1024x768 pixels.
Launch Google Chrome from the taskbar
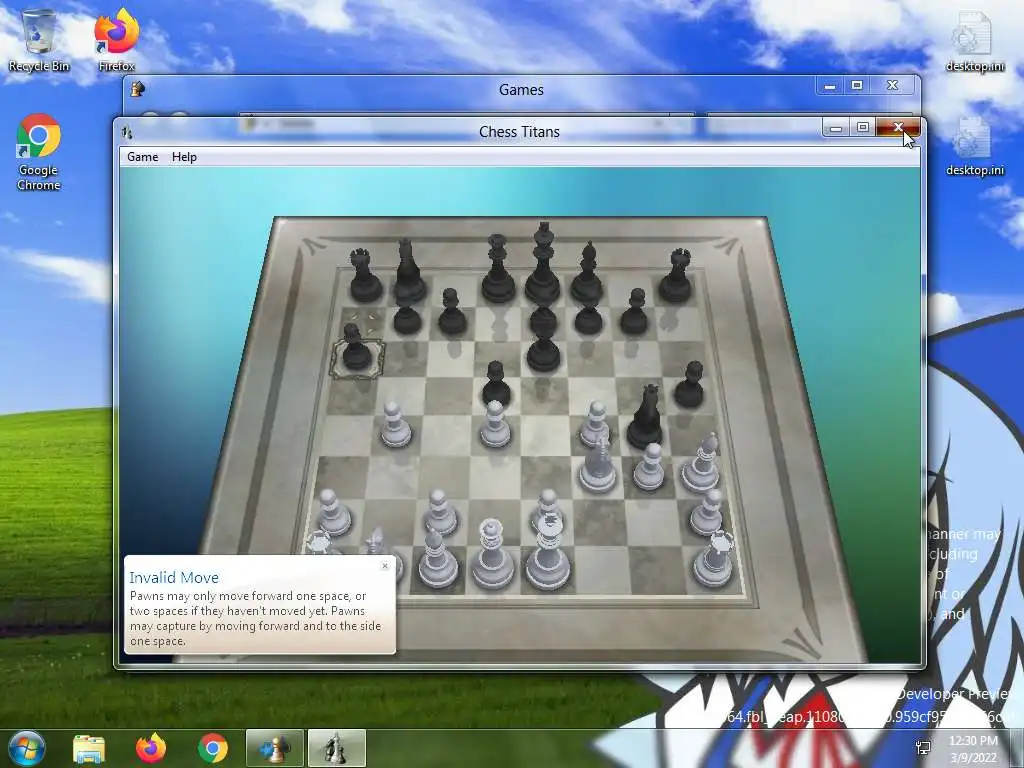pyautogui.click(x=212, y=748)
